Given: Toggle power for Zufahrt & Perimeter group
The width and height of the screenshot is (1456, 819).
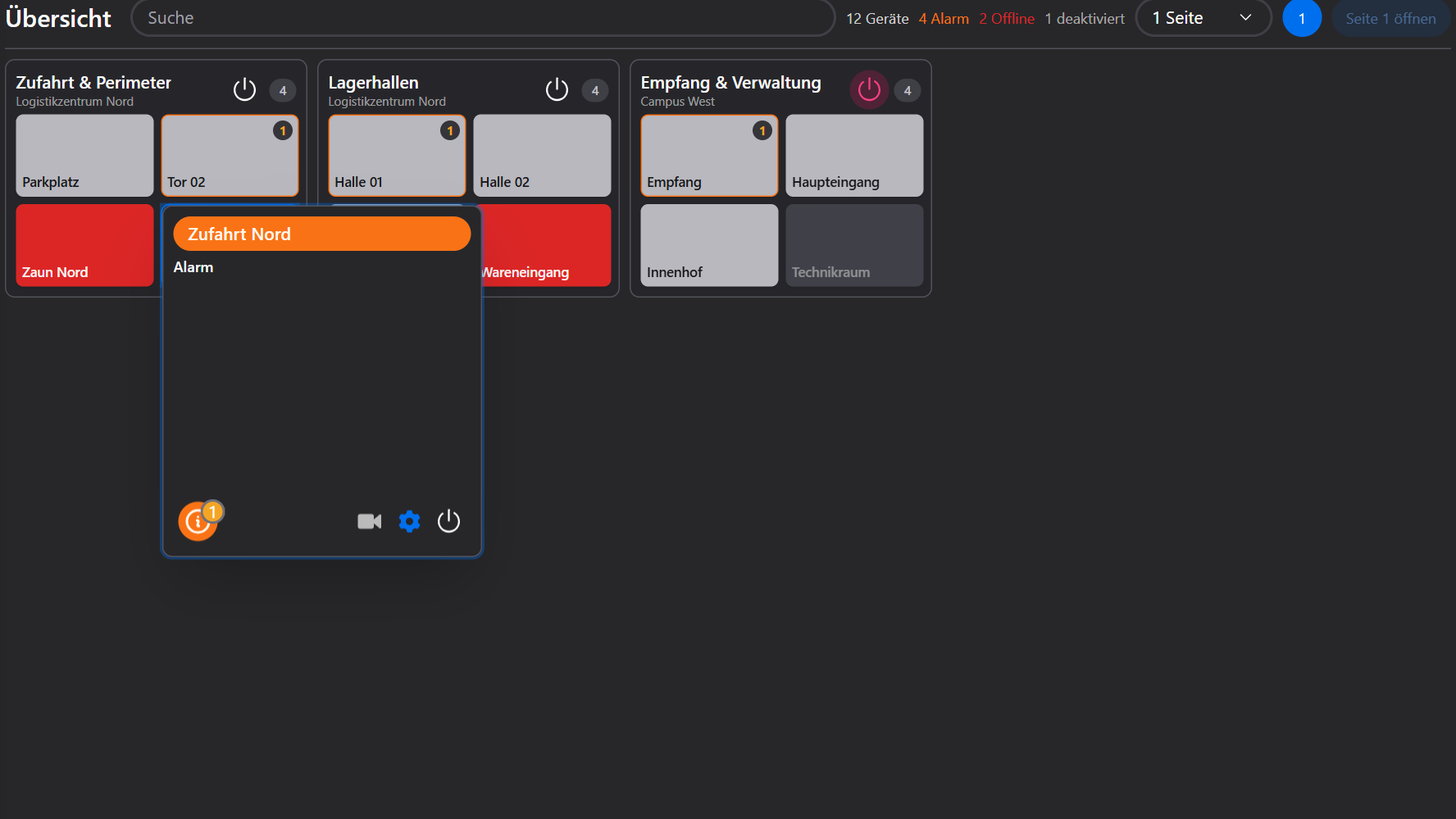Looking at the screenshot, I should [244, 89].
